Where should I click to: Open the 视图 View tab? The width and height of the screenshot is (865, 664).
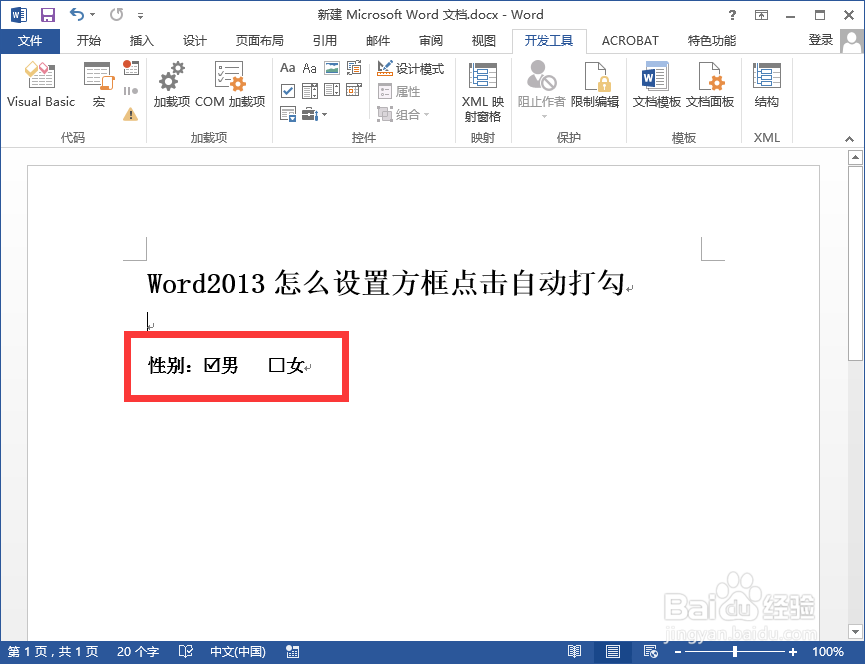tap(483, 41)
